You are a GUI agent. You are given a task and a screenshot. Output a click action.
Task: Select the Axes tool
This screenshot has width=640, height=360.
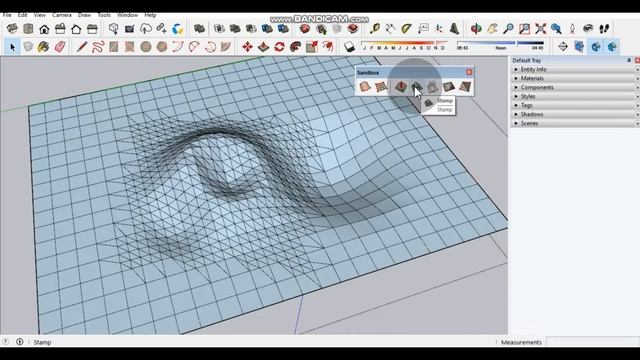click(x=439, y=29)
